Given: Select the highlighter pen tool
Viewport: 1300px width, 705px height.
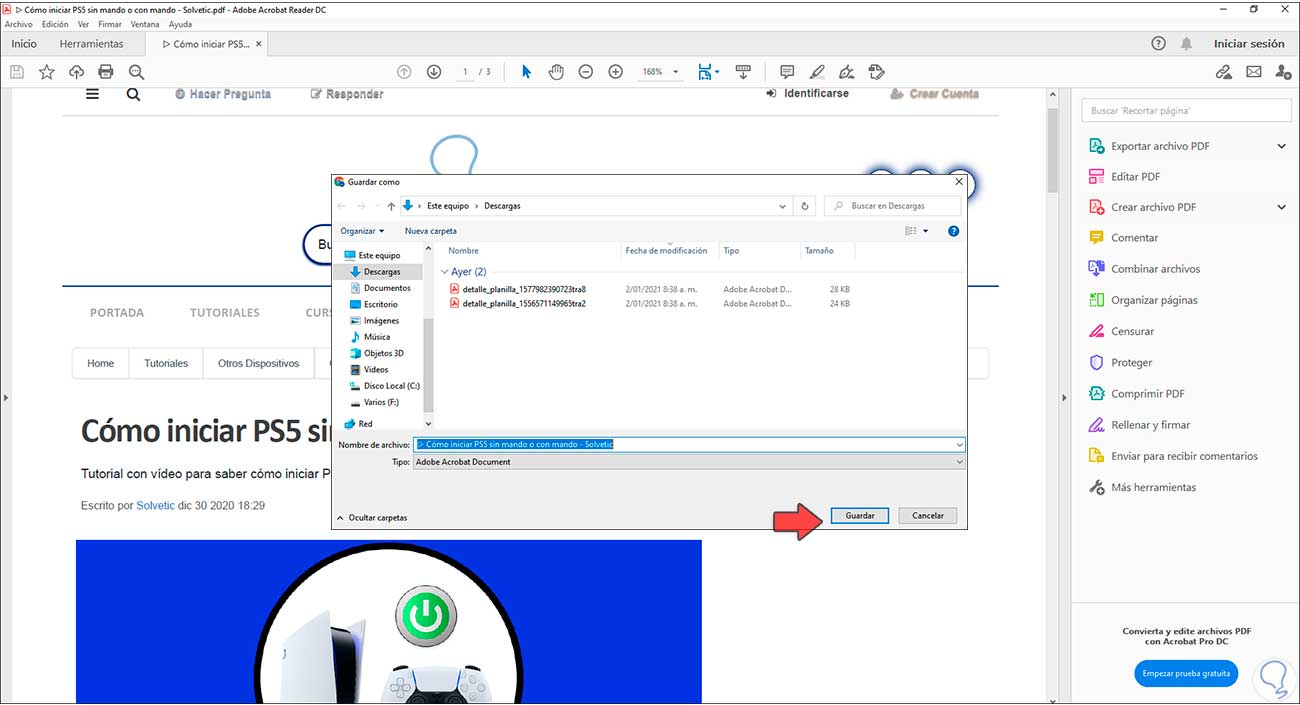Looking at the screenshot, I should [817, 72].
